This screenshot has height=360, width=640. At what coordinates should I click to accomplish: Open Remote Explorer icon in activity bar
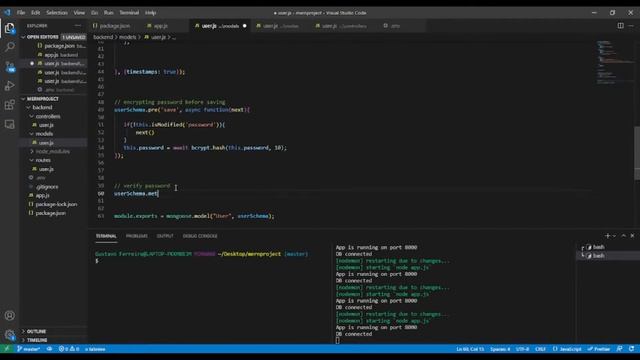point(9,124)
